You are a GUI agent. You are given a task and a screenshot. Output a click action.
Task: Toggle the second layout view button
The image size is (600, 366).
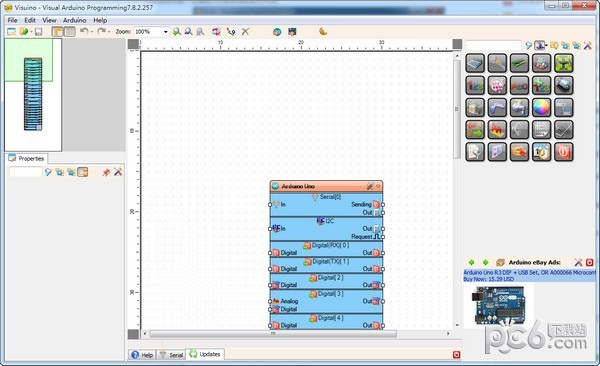[x=69, y=32]
